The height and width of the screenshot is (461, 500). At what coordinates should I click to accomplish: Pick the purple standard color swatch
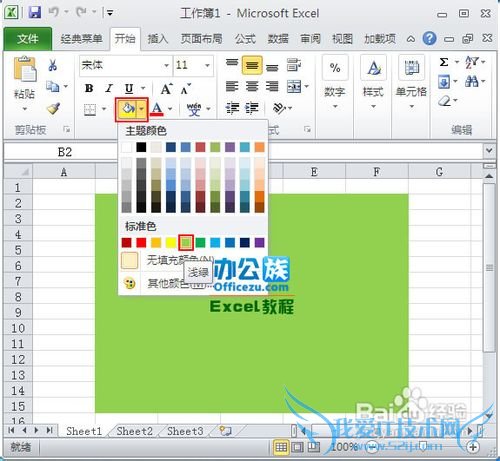pyautogui.click(x=259, y=242)
